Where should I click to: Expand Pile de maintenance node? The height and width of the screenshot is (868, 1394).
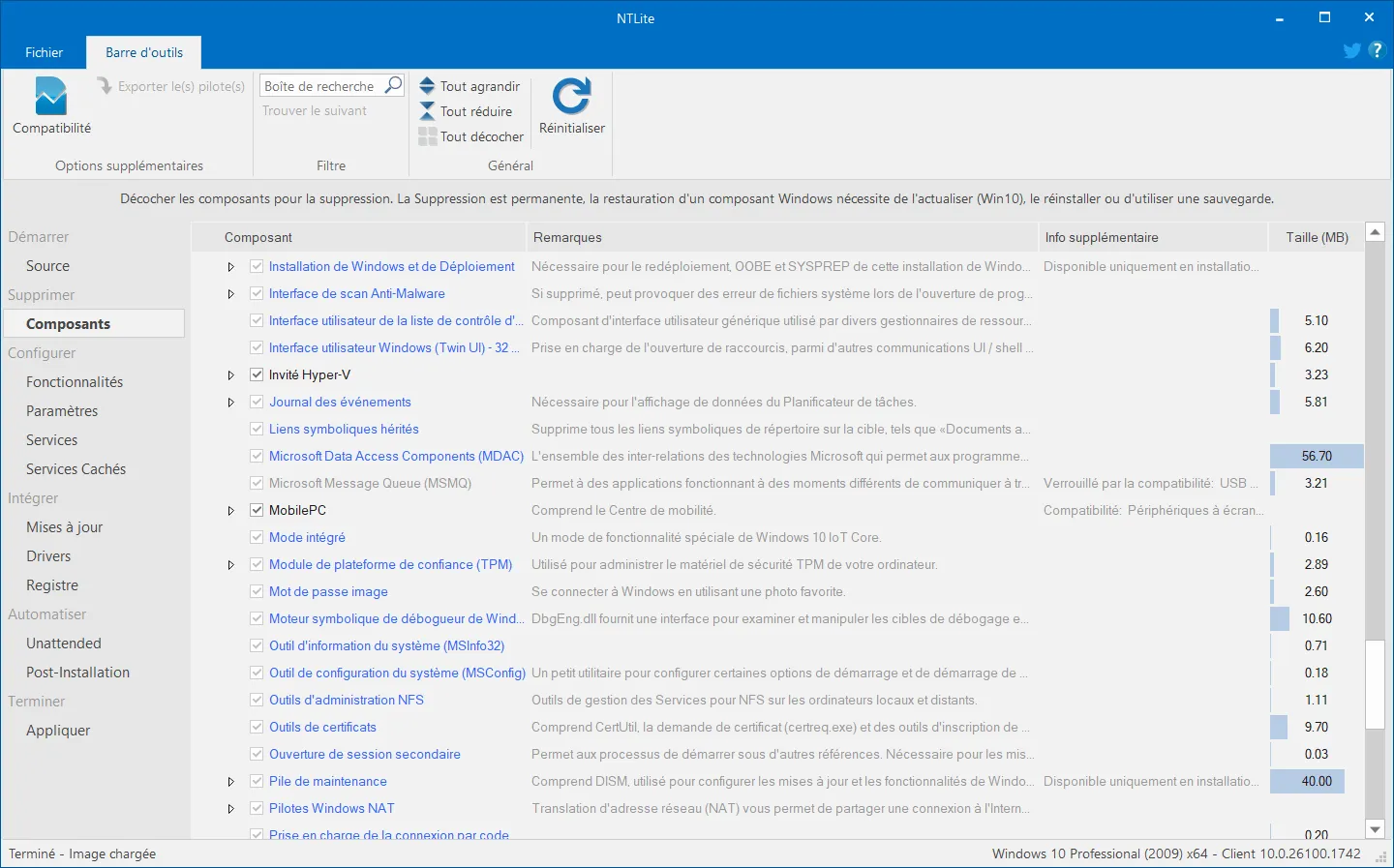tap(230, 781)
